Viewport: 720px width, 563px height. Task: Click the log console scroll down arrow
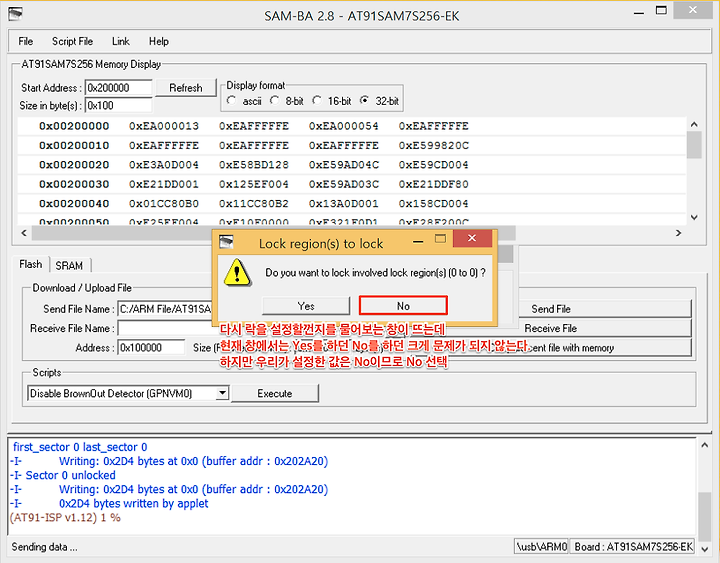tap(704, 548)
